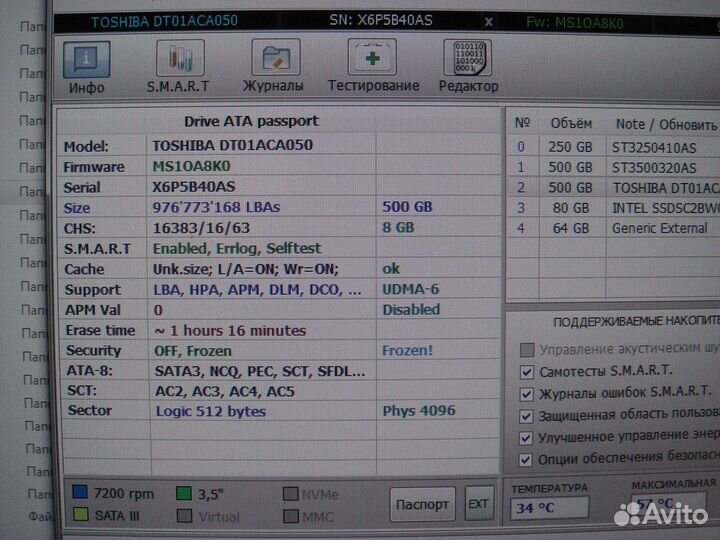
Task: Toggle Управление акустическим шумом checkbox
Action: pos(527,350)
